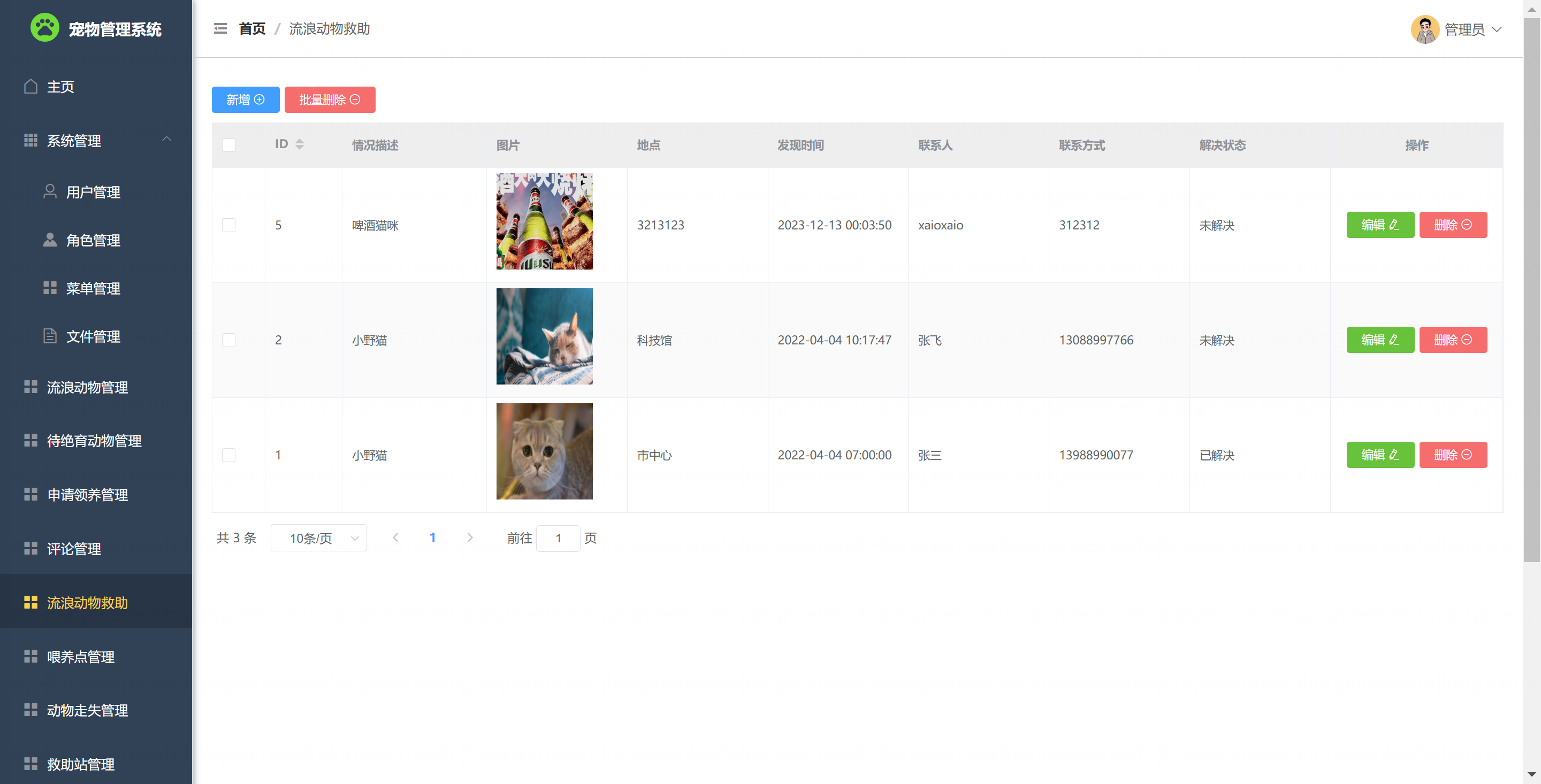Screen dimensions: 1541x784
Task: Click the blue 新增 button
Action: tap(245, 100)
